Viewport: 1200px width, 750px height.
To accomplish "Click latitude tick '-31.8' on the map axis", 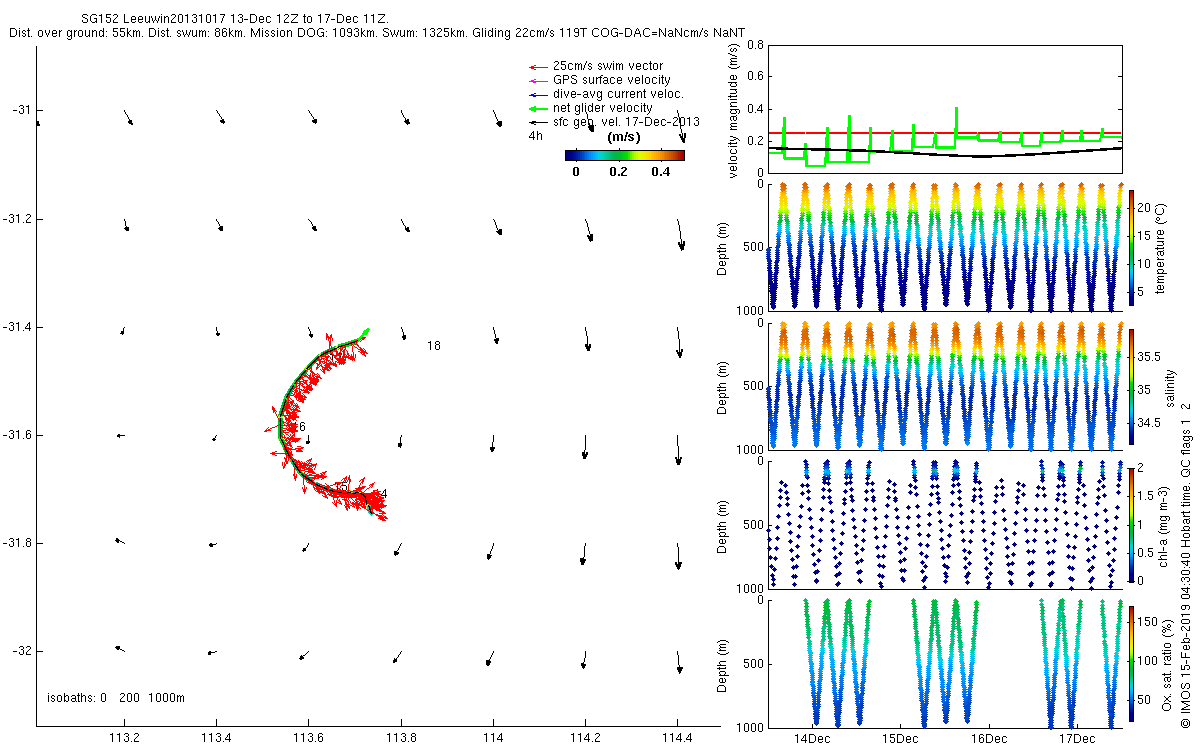I will [16, 543].
